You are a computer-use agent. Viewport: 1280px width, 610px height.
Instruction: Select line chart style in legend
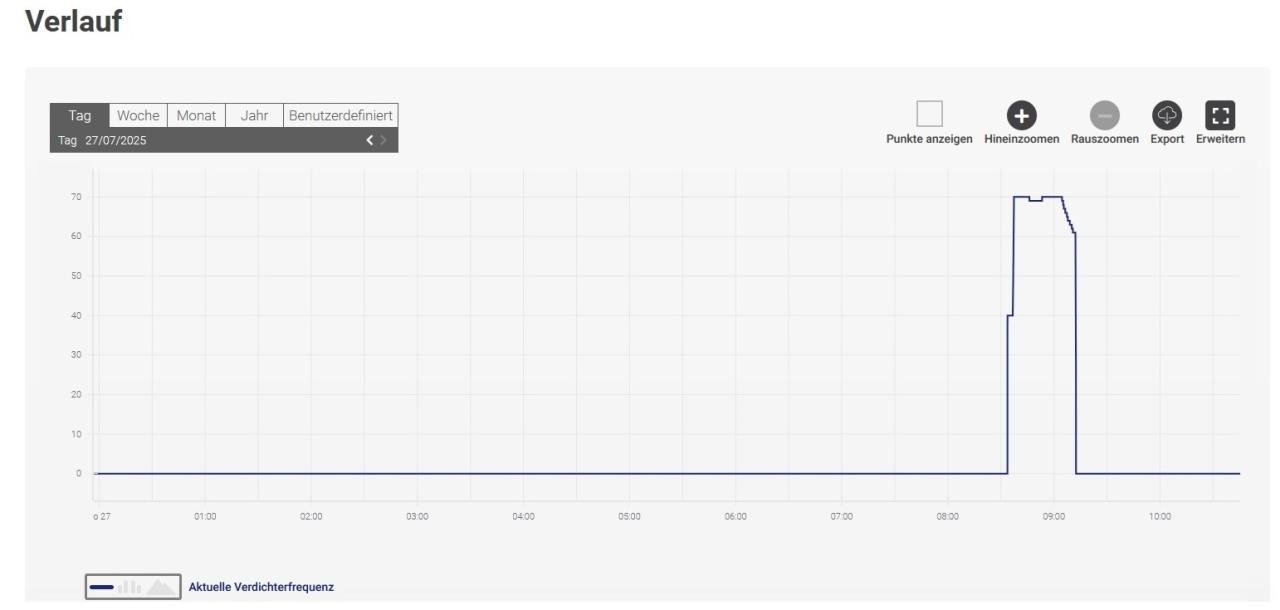coord(101,587)
